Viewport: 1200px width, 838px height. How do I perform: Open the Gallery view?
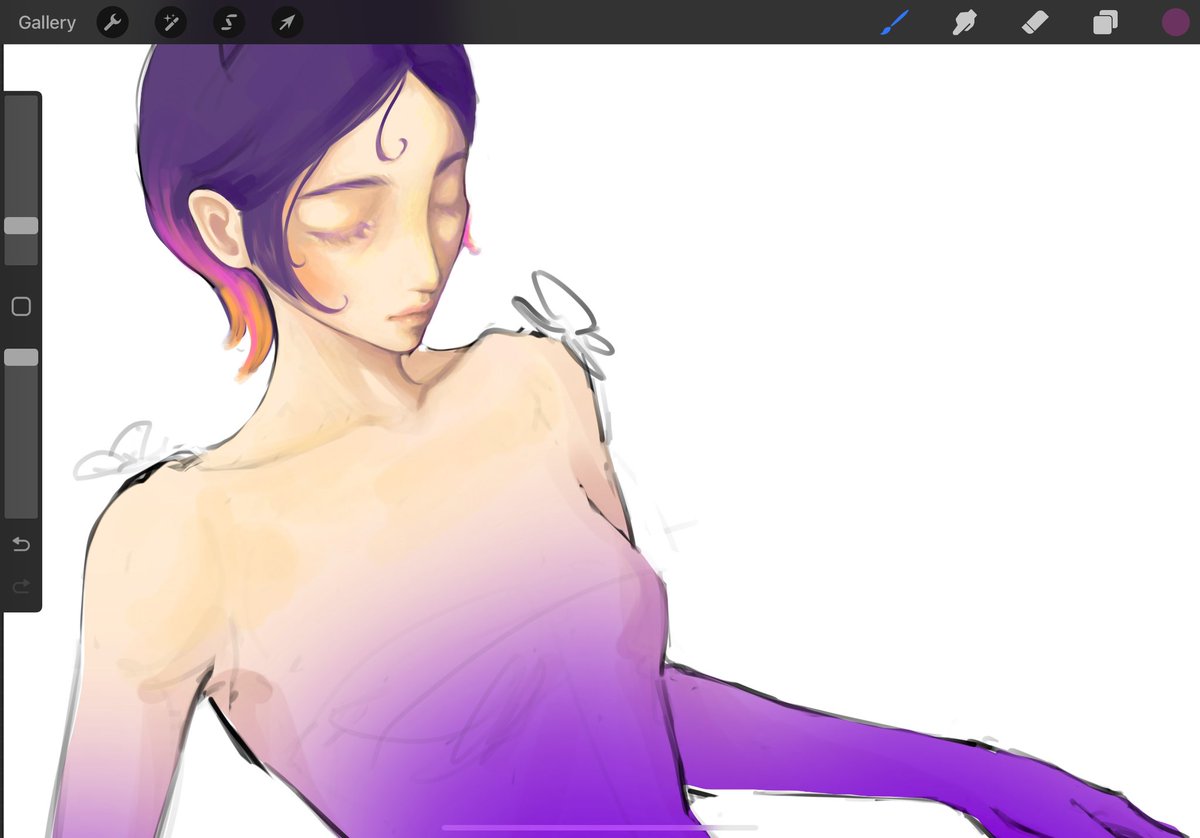(47, 22)
